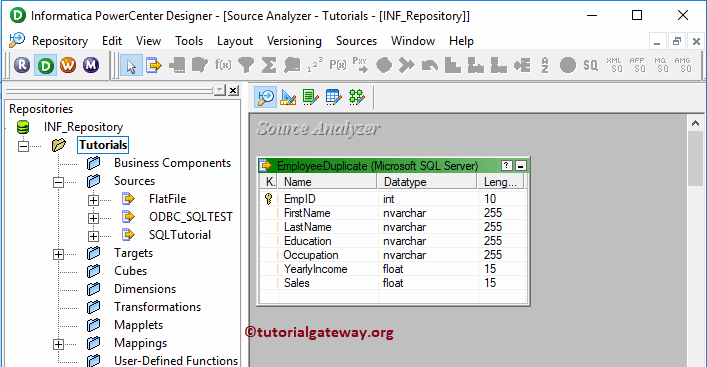This screenshot has width=707, height=367.
Task: Select the arrow pointer tool
Action: (131, 65)
